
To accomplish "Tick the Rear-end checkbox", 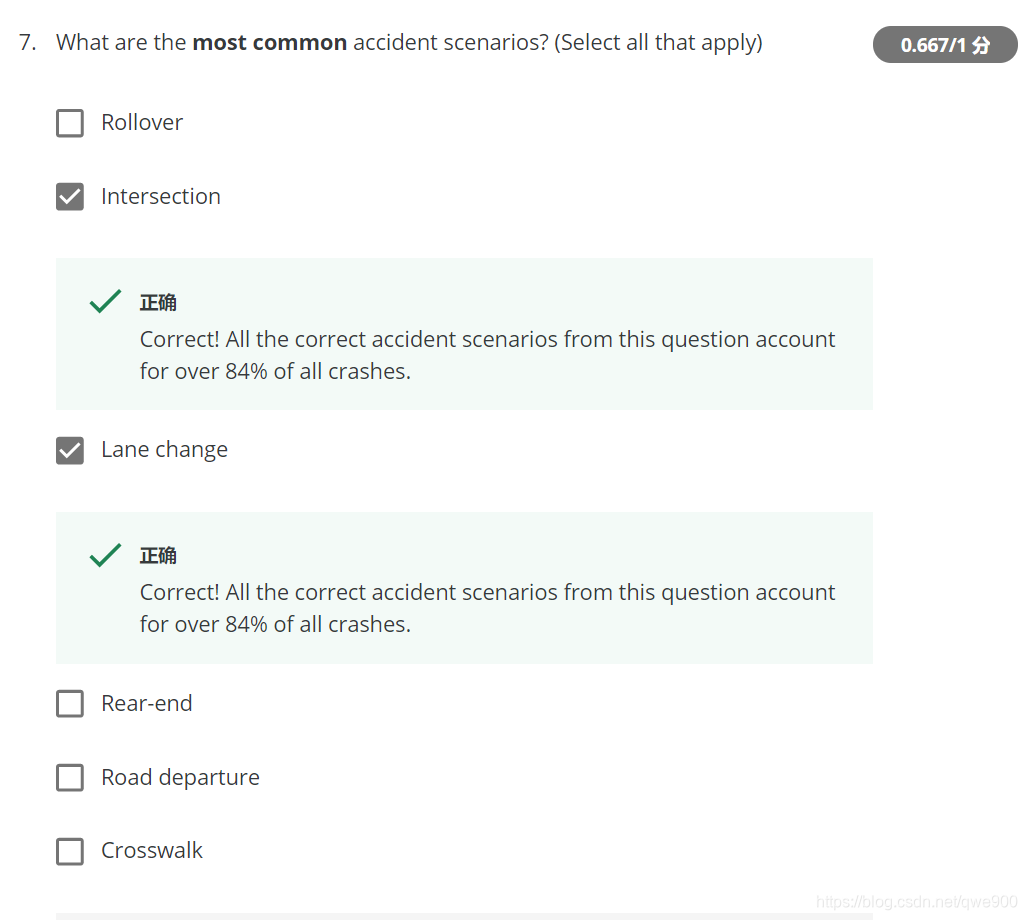I will click(x=69, y=704).
